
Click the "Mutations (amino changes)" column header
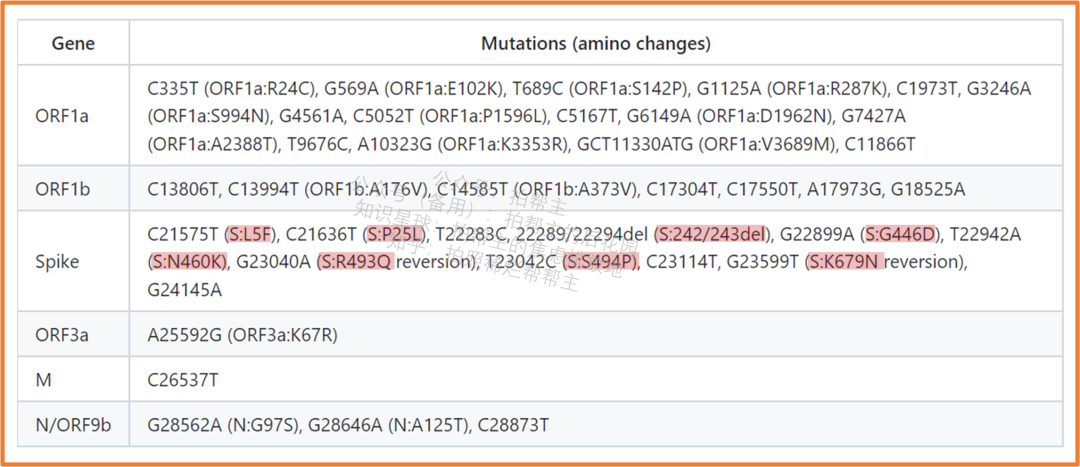596,44
